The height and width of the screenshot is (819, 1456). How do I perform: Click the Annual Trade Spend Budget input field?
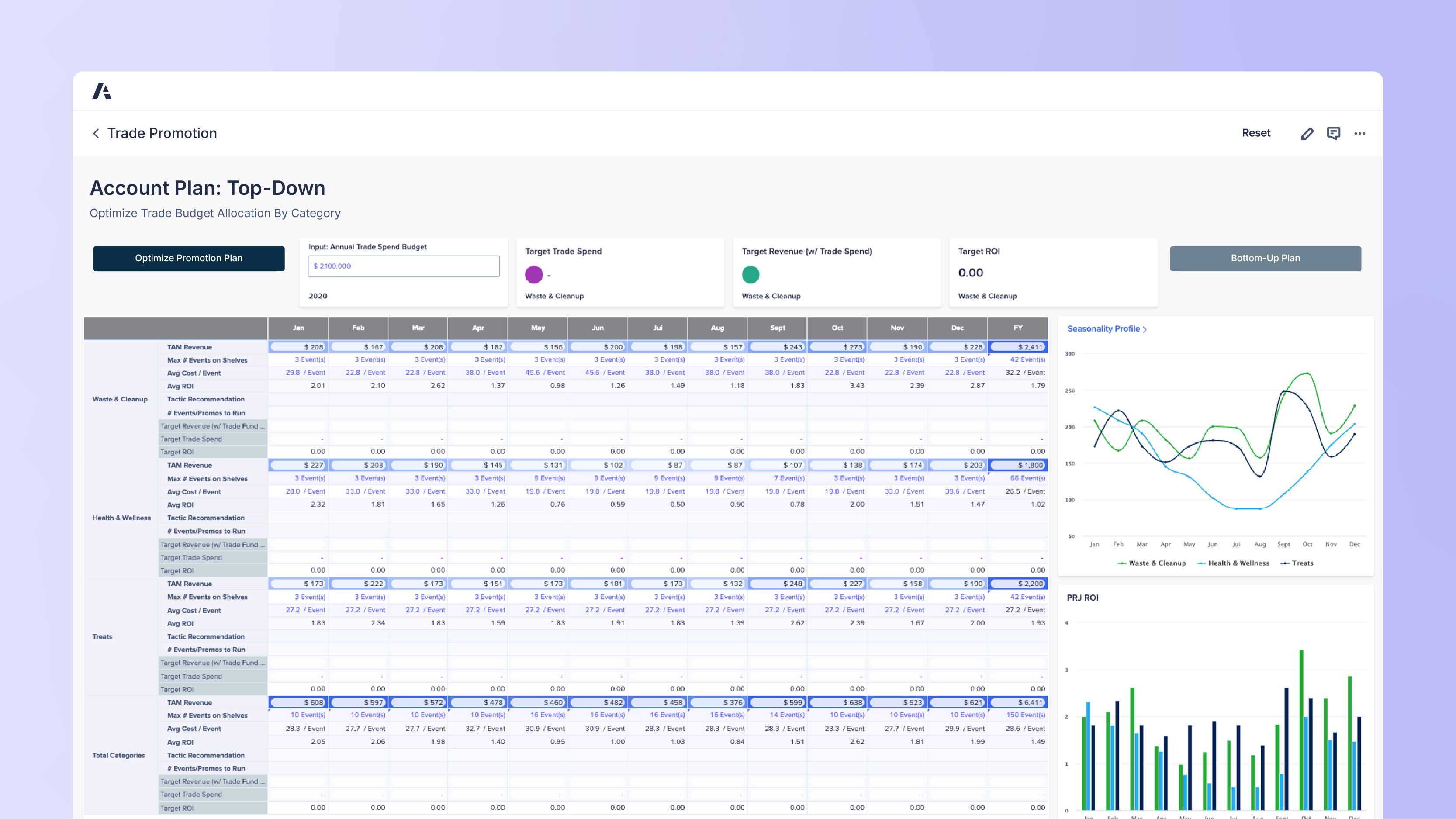403,266
